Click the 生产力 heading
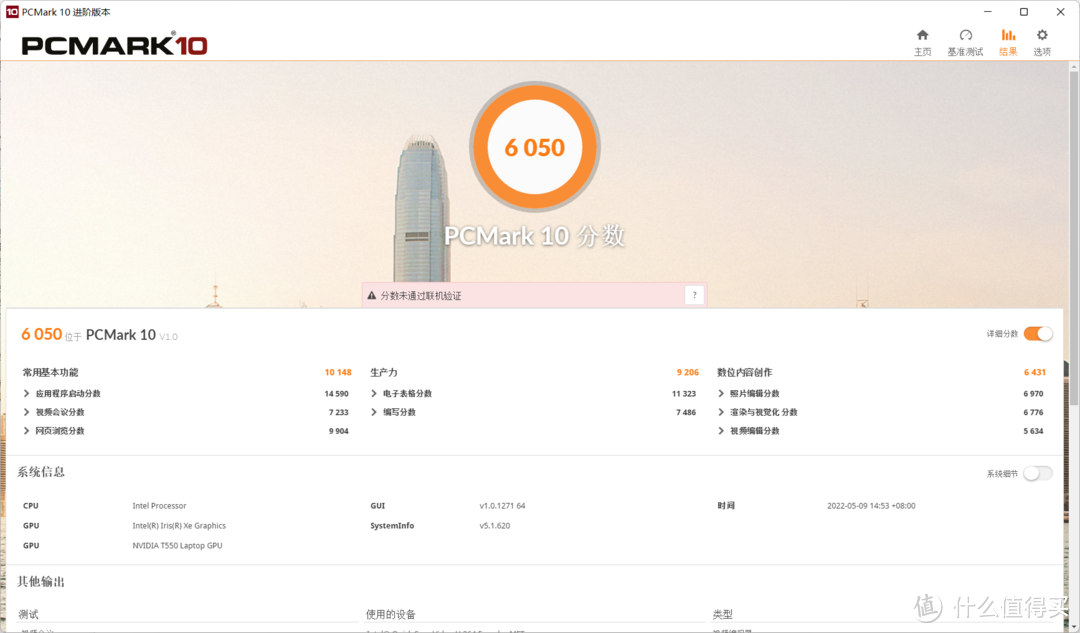The width and height of the screenshot is (1080, 633). [384, 372]
